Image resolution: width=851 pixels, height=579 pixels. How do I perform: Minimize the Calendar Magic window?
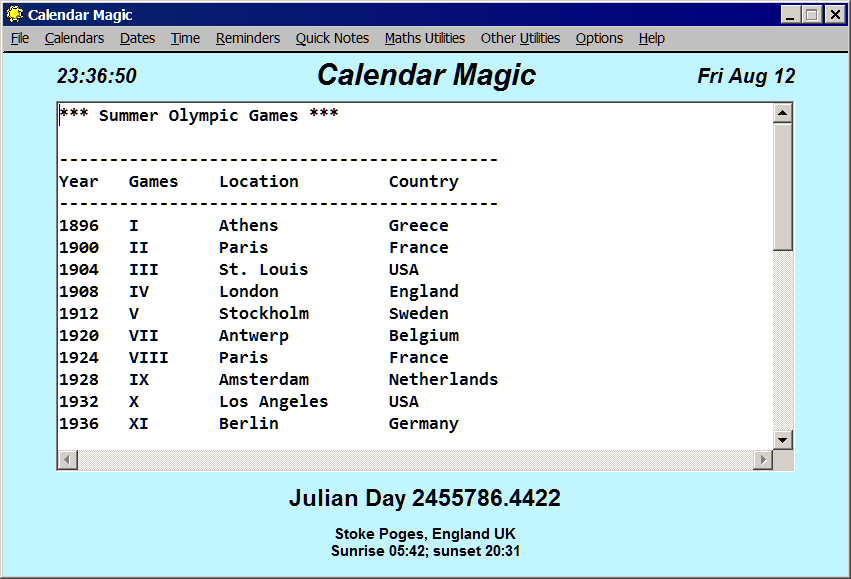point(790,15)
